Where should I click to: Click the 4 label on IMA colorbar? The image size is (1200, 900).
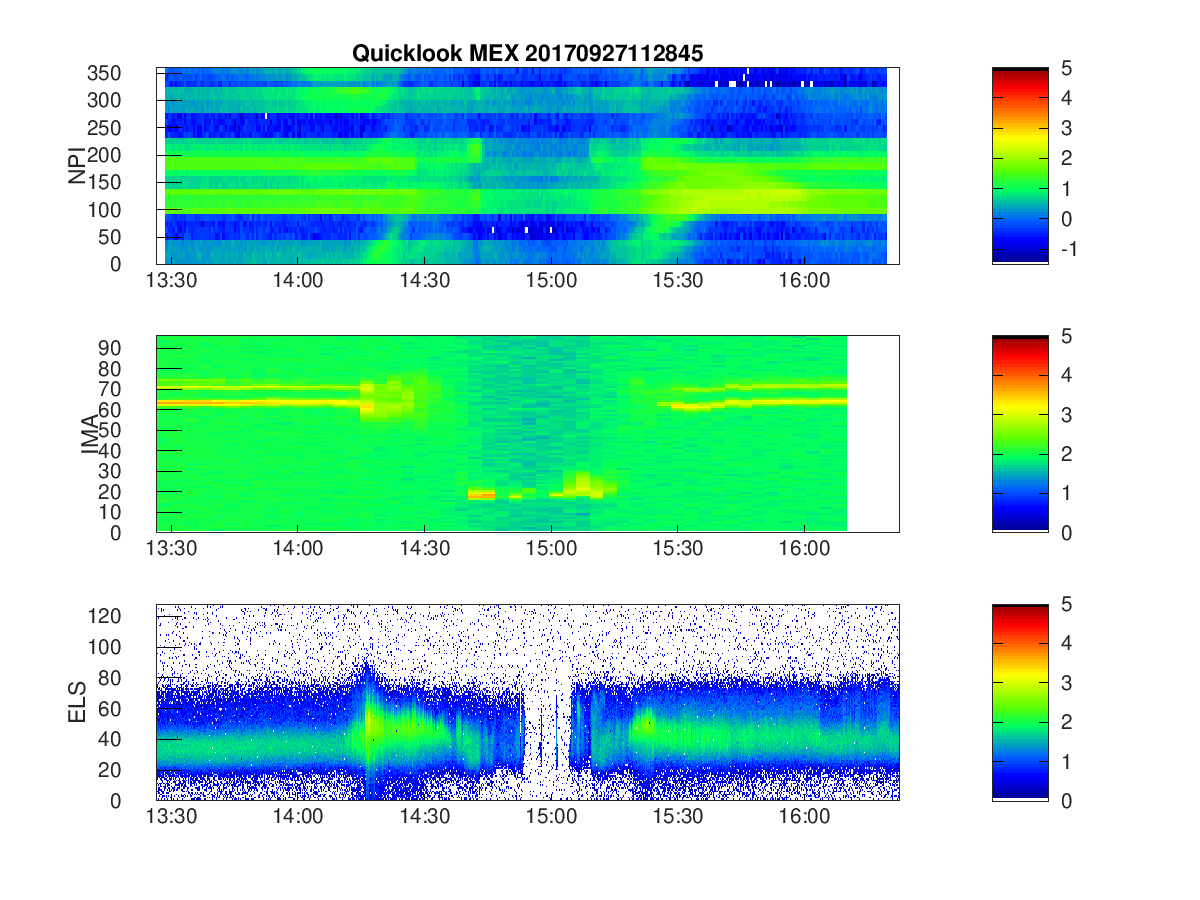click(1066, 376)
